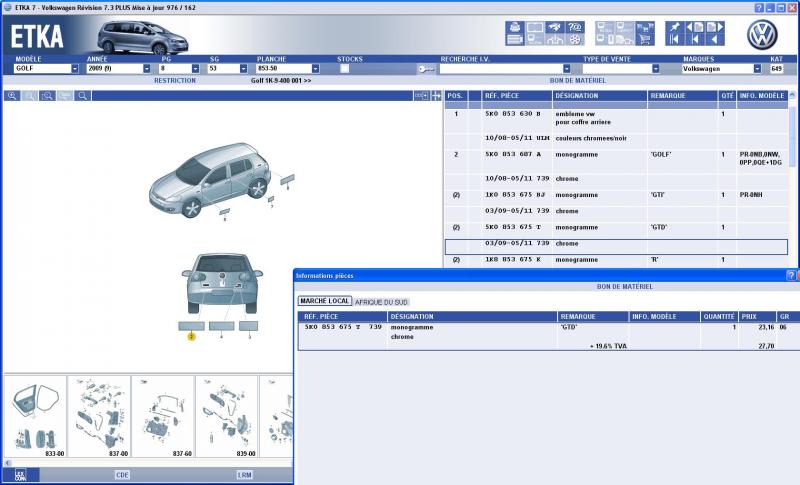Click the pushpin icon in the navigation toolbar
The width and height of the screenshot is (800, 485).
[675, 27]
